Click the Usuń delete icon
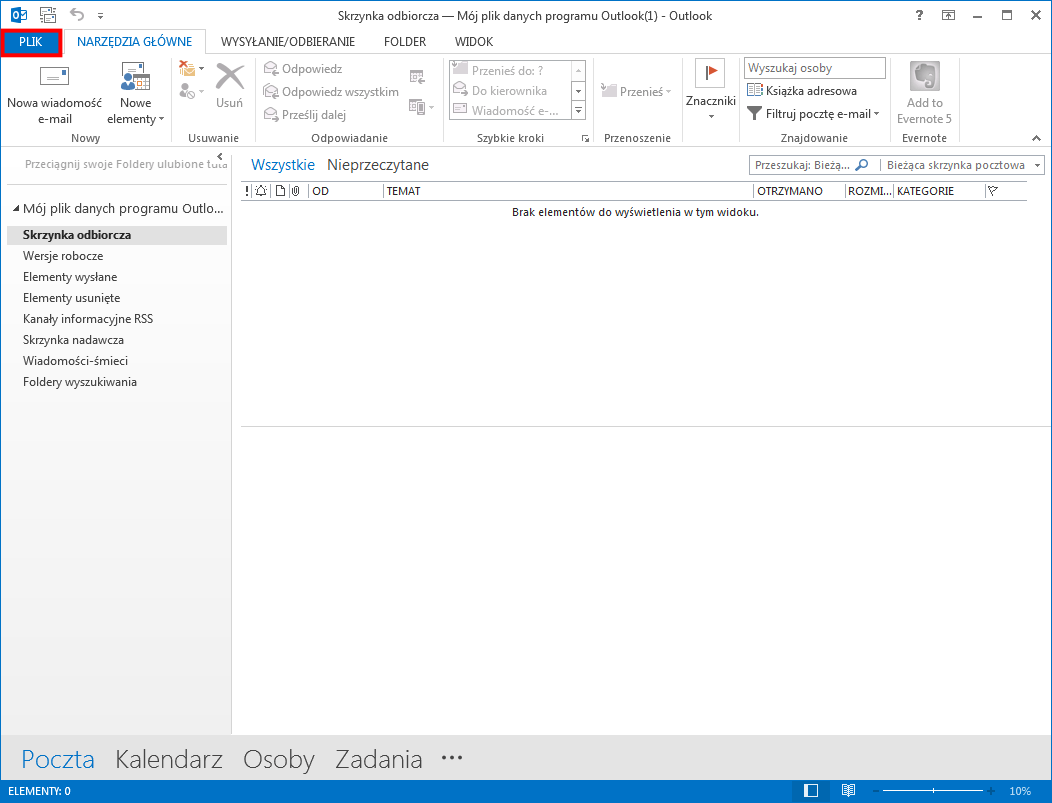This screenshot has height=803, width=1052. [x=229, y=86]
